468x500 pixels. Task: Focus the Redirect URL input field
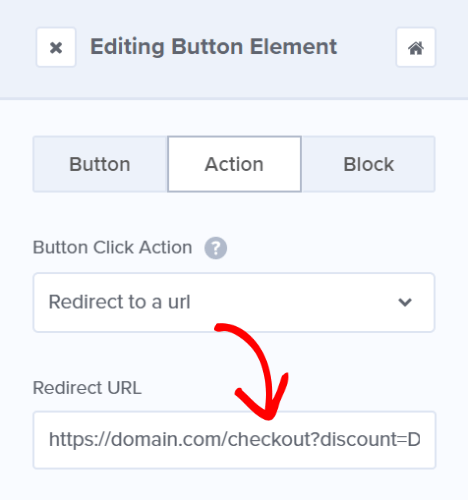(234, 440)
